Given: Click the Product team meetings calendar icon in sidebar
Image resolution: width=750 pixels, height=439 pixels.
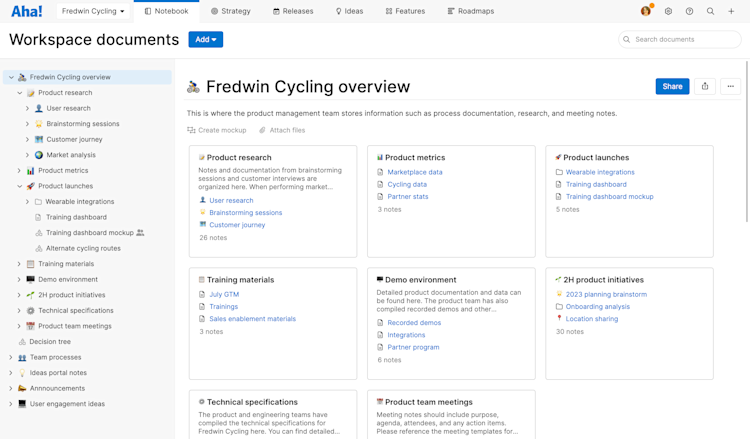Looking at the screenshot, I should pyautogui.click(x=31, y=326).
